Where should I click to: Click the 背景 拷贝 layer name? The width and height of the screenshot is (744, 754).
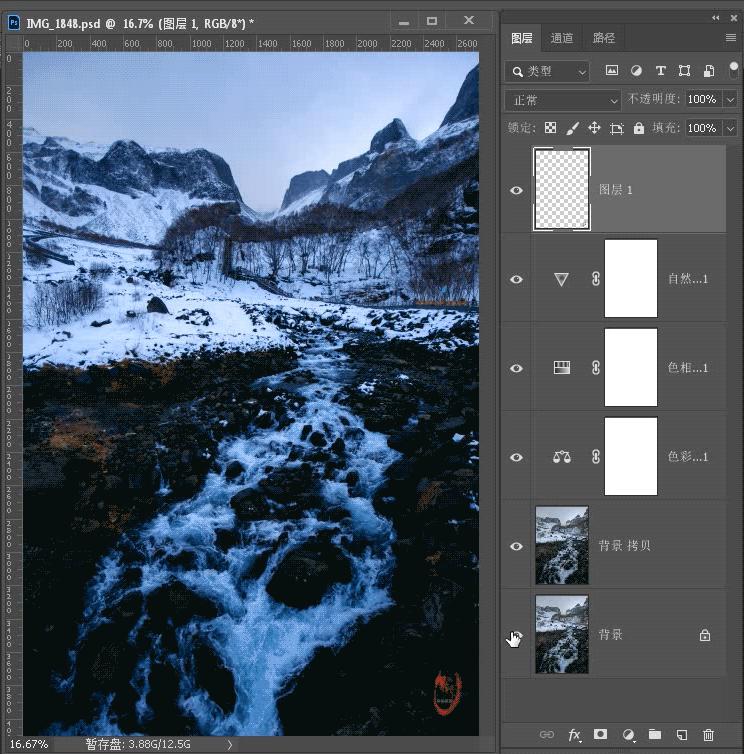coord(624,545)
